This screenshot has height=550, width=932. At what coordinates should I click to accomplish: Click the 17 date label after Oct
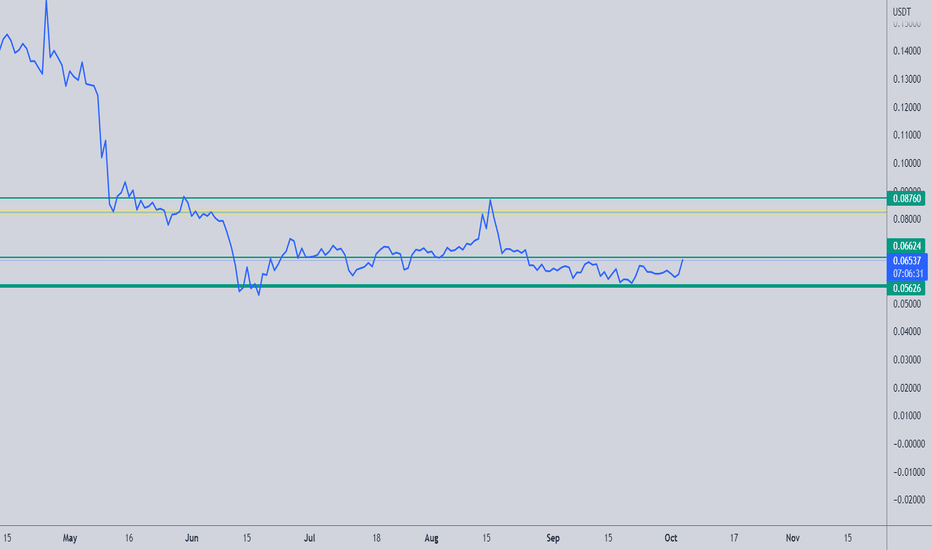pos(734,538)
